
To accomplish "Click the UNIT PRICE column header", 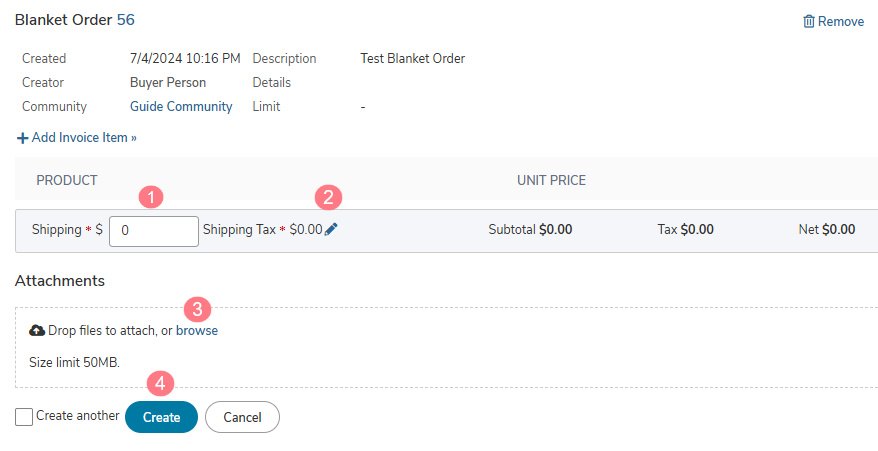I will point(552,180).
